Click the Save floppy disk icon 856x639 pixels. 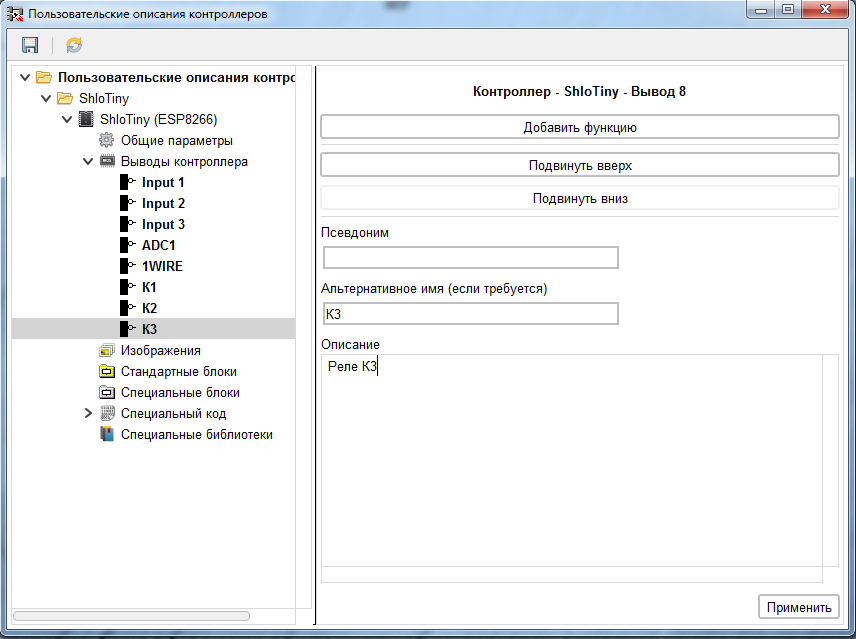pos(30,45)
